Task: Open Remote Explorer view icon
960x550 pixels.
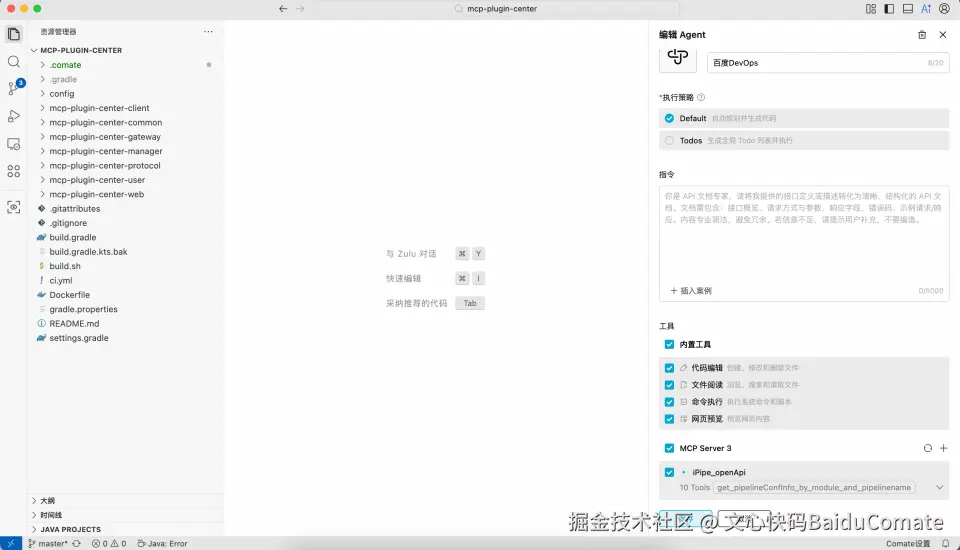Action: [13, 144]
